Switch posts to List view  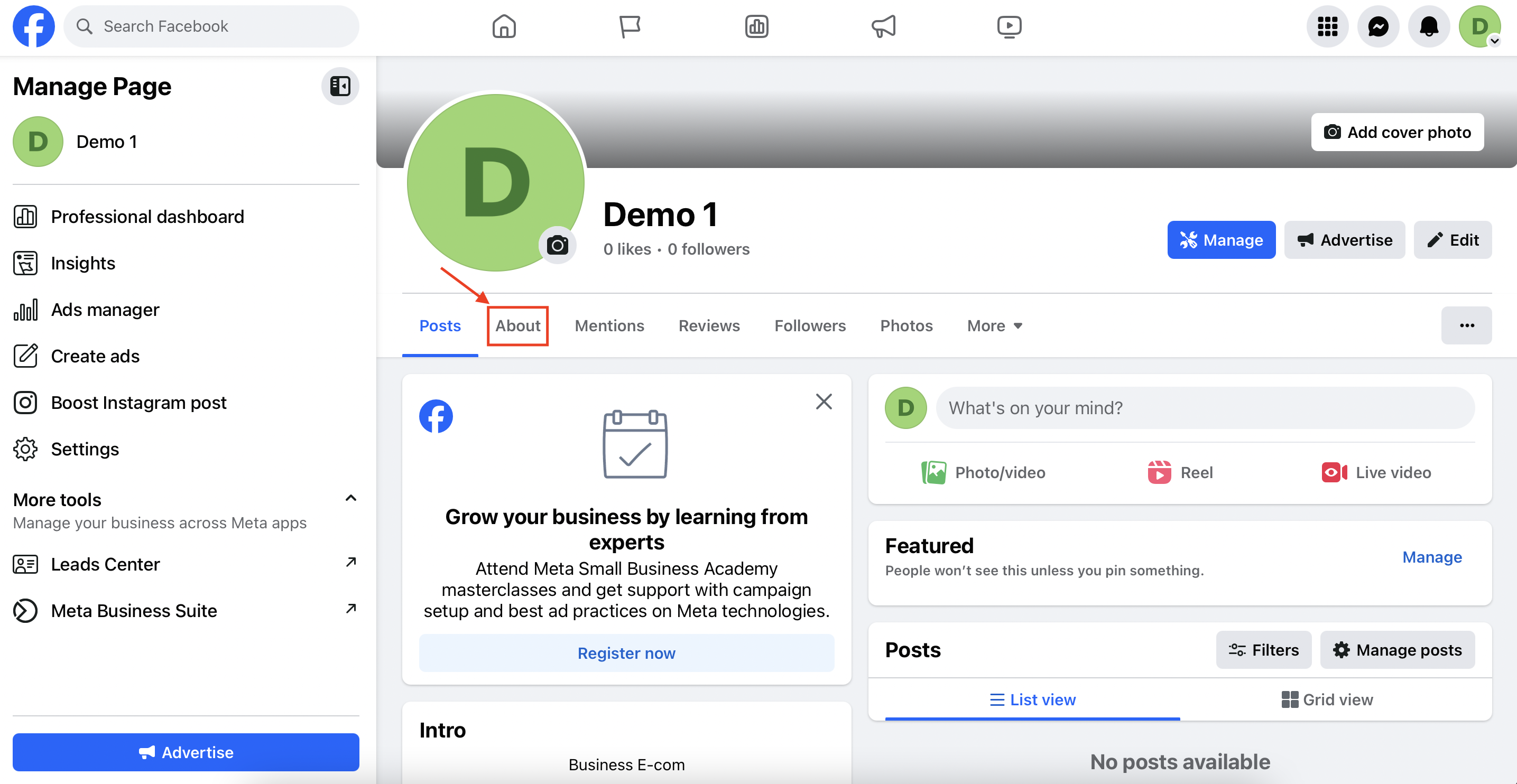(x=1032, y=699)
